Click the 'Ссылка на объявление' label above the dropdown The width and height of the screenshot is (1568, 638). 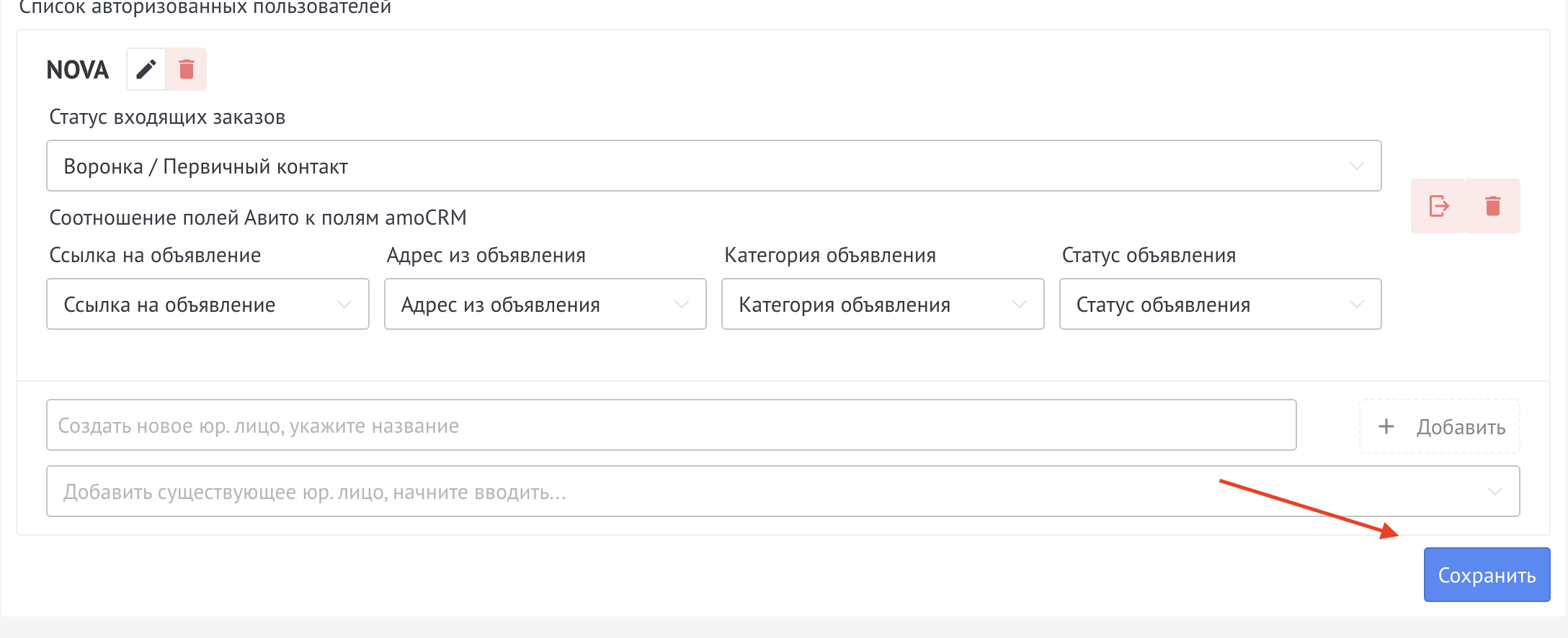coord(155,255)
